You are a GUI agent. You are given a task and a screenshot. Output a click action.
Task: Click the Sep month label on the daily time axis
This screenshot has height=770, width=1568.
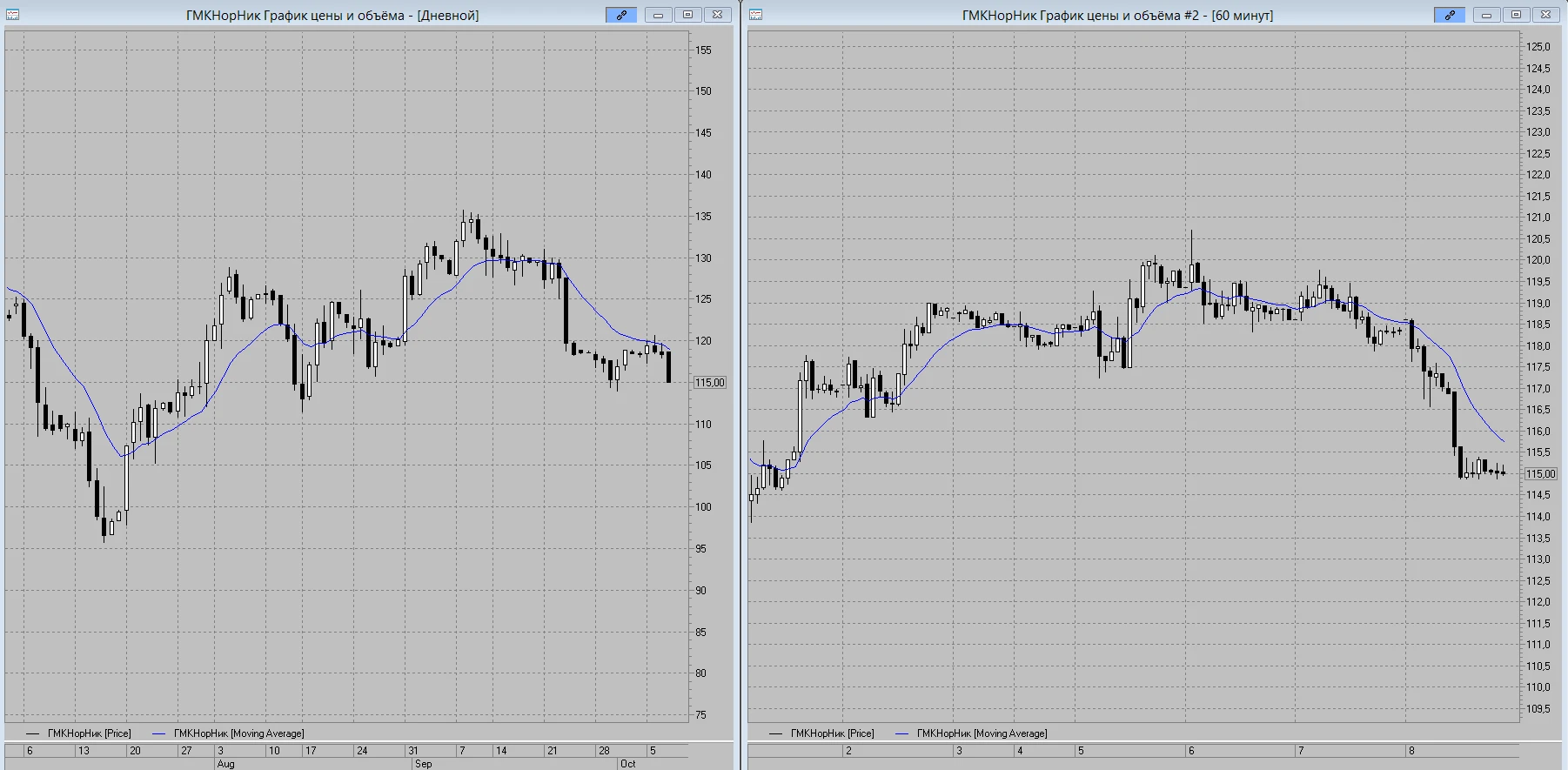(x=424, y=764)
